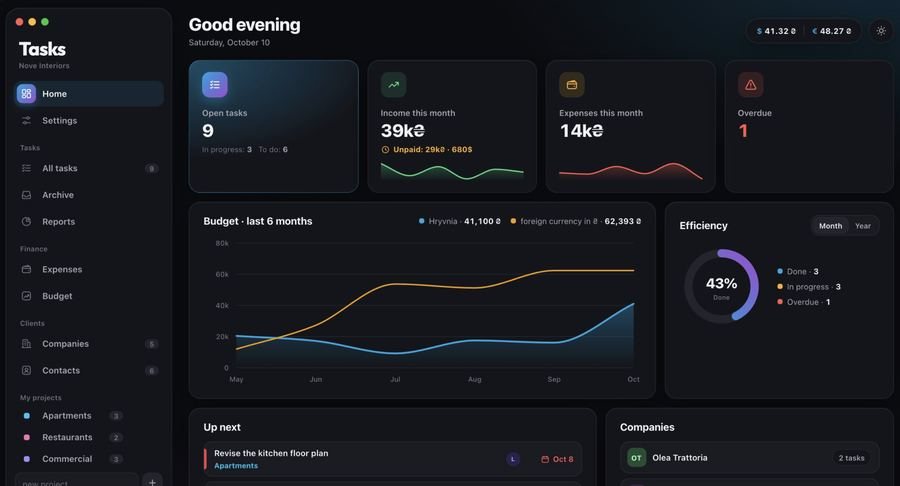
Task: Click the Overdue count 1
Action: point(743,131)
